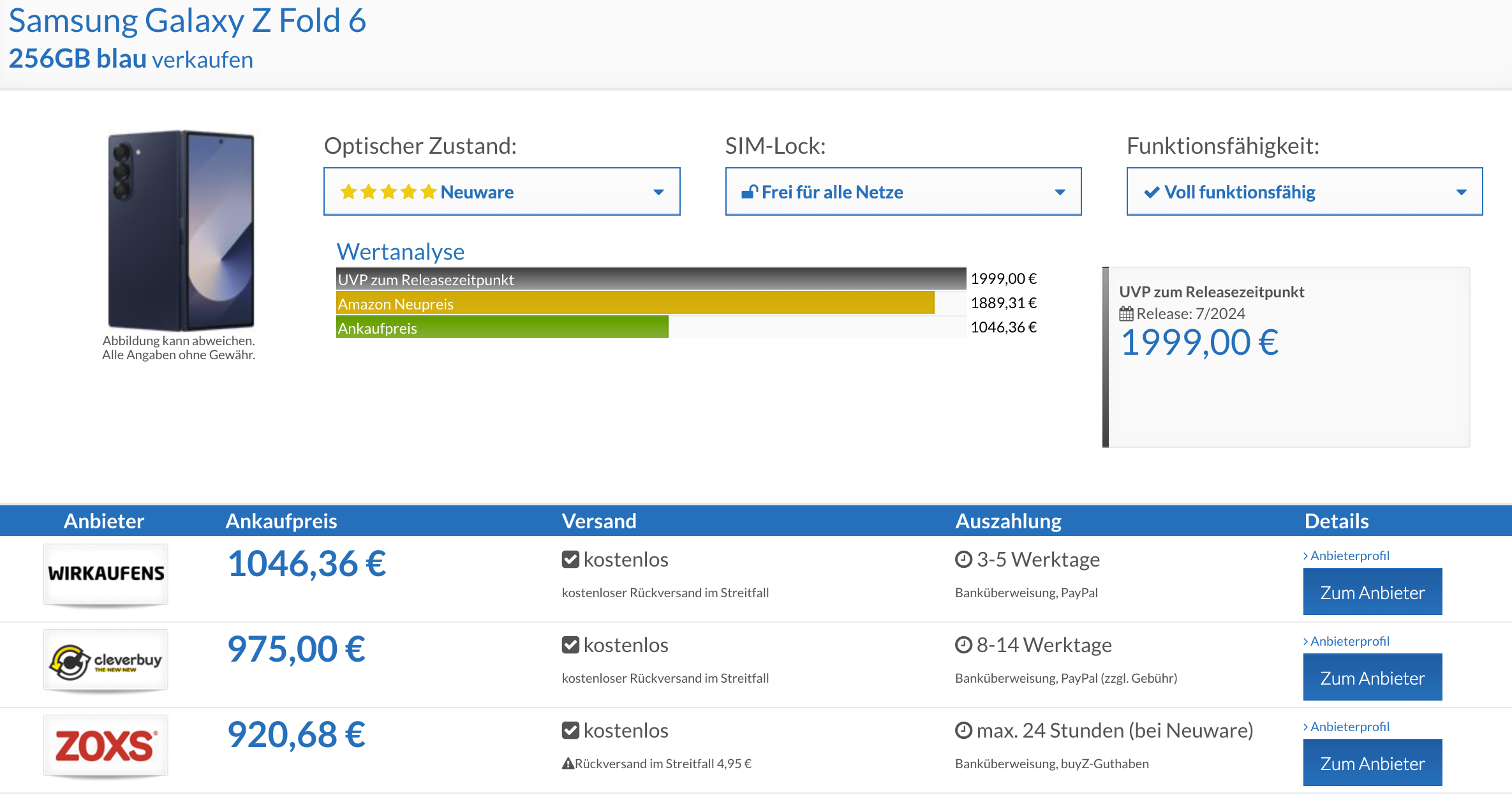Viewport: 1512px width, 795px height.
Task: Click Zum Anbieter button for WIRKAUFENS
Action: pyautogui.click(x=1372, y=592)
